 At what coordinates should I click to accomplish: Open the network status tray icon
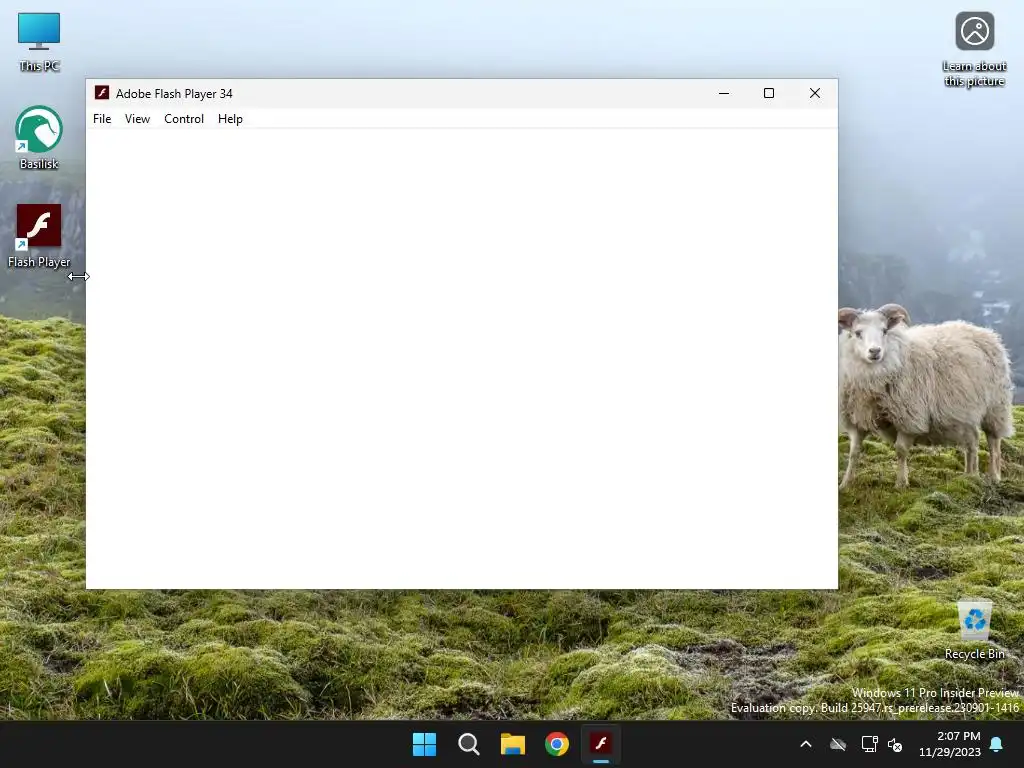(869, 744)
